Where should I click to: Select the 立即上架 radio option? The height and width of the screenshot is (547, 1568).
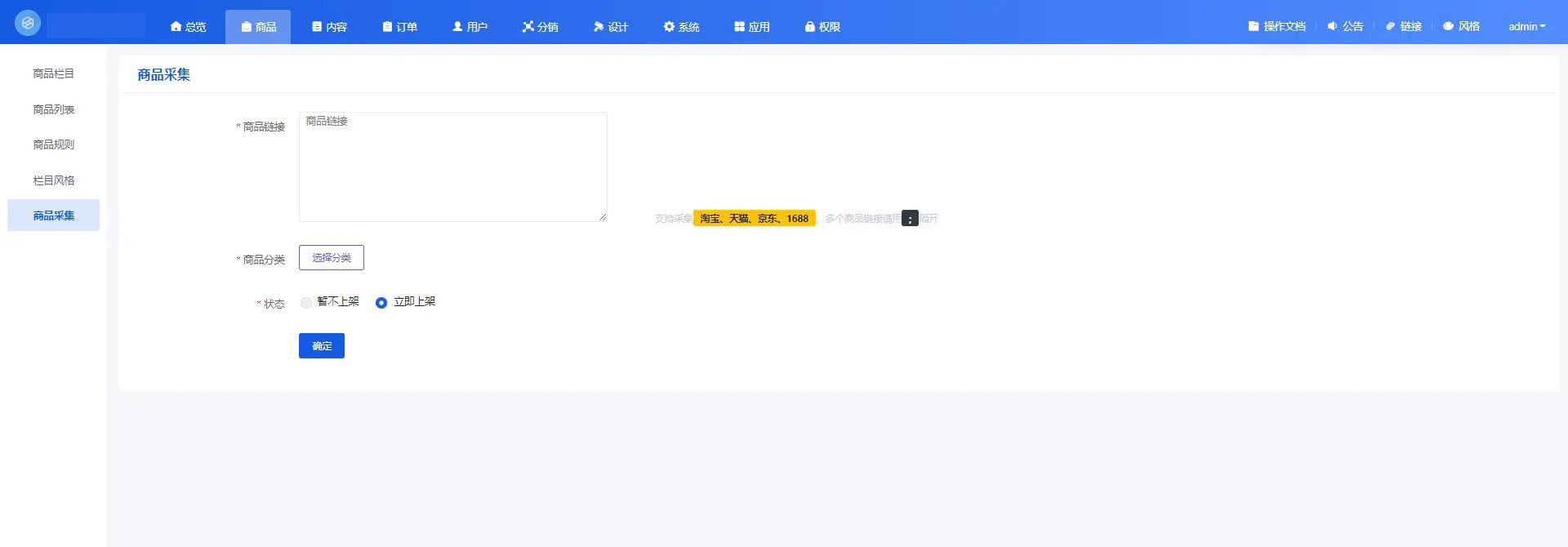tap(381, 303)
